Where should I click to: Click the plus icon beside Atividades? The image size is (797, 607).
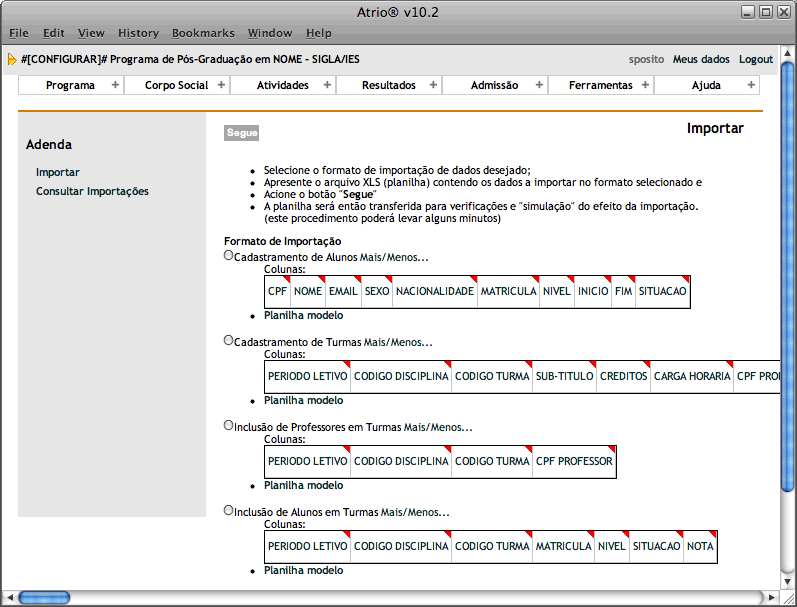click(x=327, y=85)
